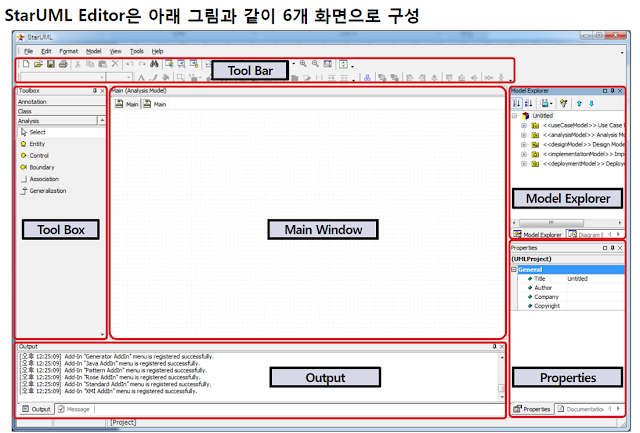This screenshot has width=640, height=433.
Task: Click the Redo arrow icon
Action: tap(142, 64)
